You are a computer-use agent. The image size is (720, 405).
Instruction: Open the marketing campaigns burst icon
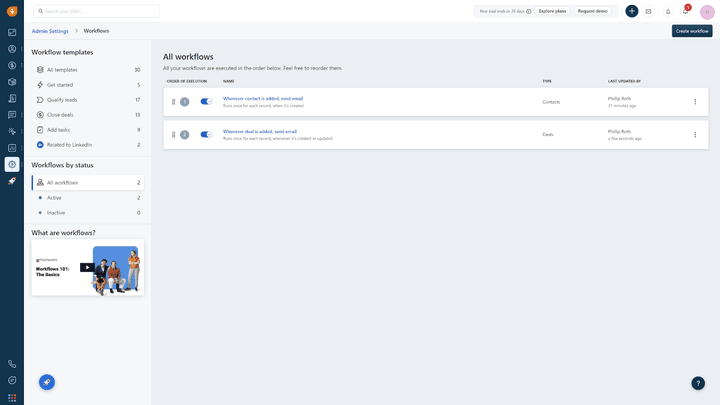pos(12,131)
